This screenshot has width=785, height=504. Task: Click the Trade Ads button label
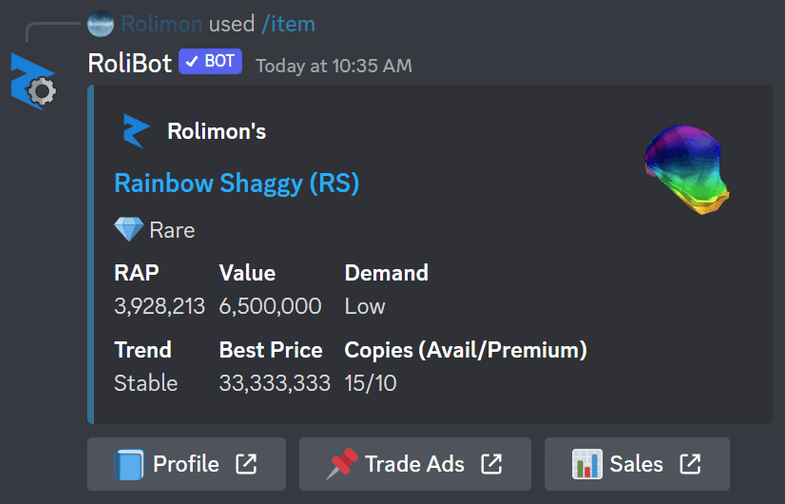(x=415, y=464)
